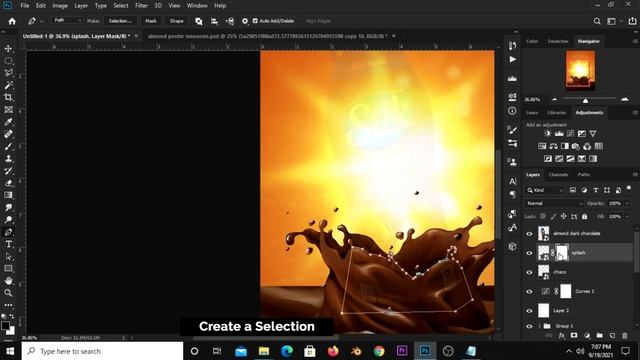Viewport: 640px width, 360px height.
Task: Toggle Auto Add/Delete checkbox
Action: [x=255, y=21]
